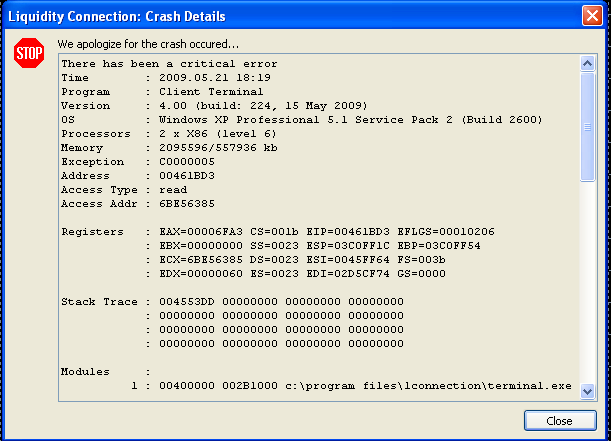Click the EBP=03C0FF54 register value
Viewport: 611px width, 441px height.
point(439,246)
